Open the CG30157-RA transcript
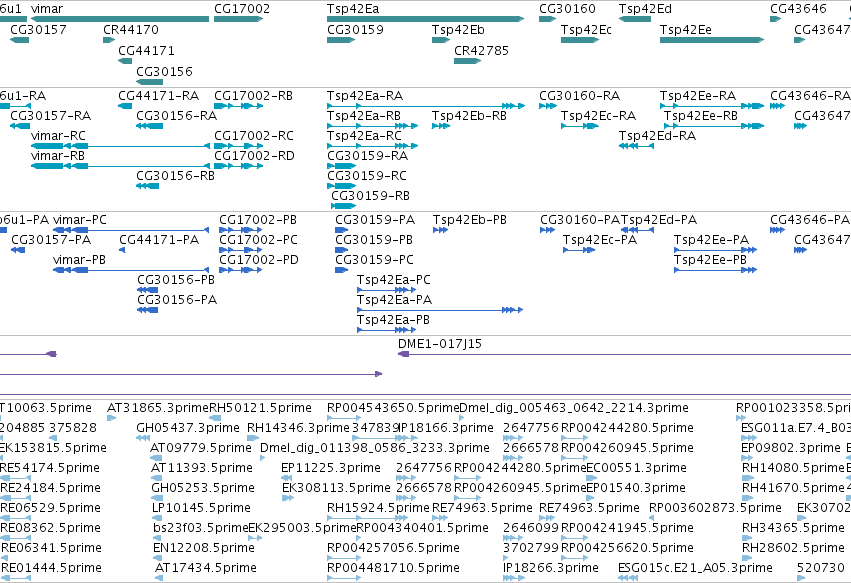Screen dimensions: 851x583 point(20,126)
